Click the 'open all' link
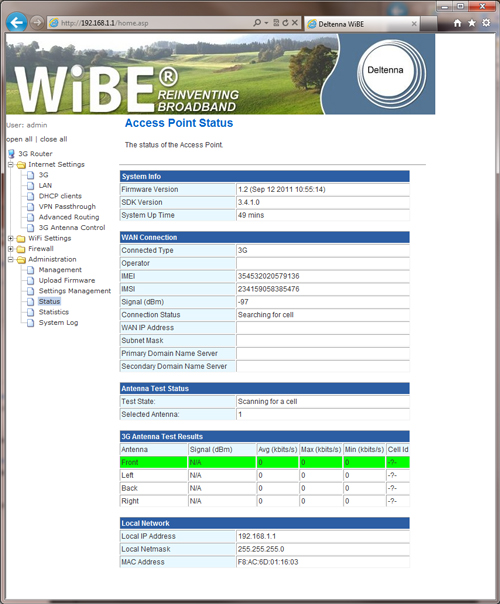The width and height of the screenshot is (500, 604). click(x=19, y=139)
